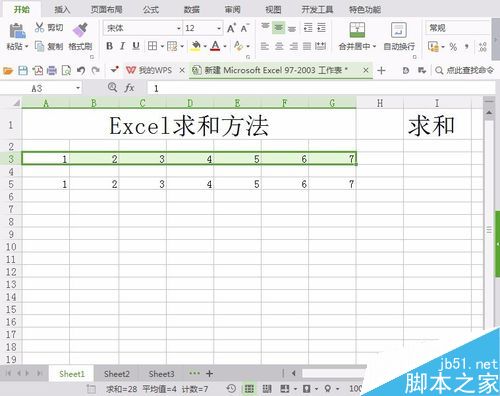
Task: Click the Copy icon
Action: coord(39,46)
